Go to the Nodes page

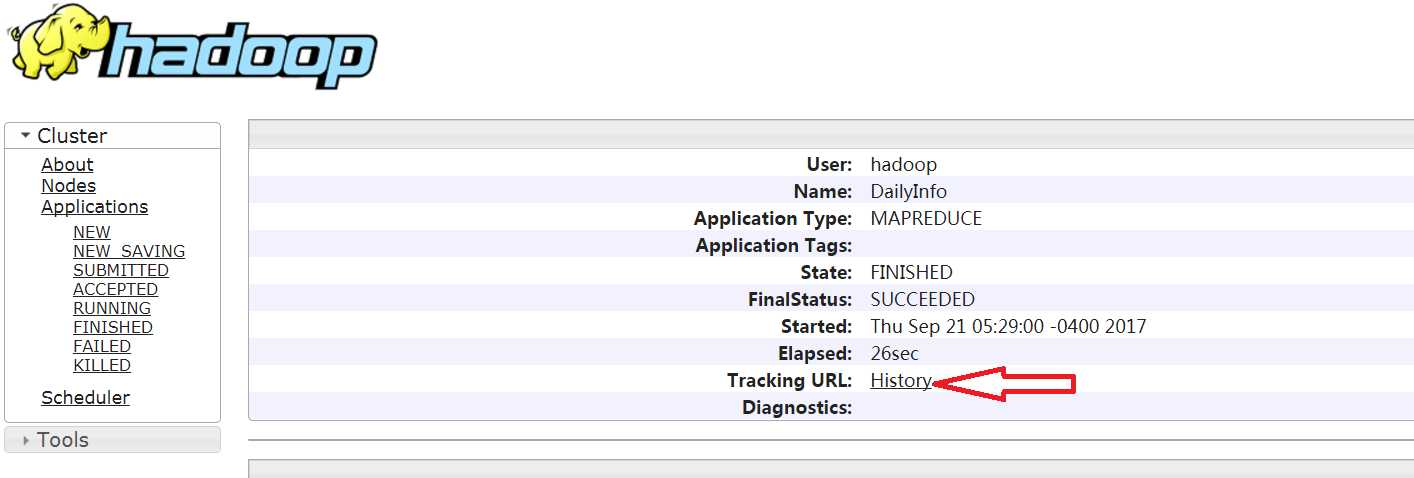tap(68, 186)
